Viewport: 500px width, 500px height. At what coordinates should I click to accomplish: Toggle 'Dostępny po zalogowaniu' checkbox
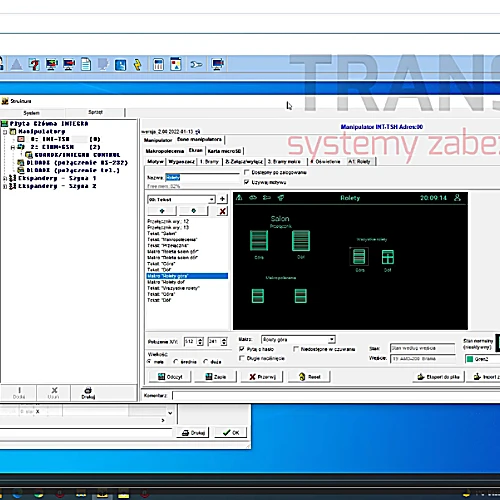[247, 172]
